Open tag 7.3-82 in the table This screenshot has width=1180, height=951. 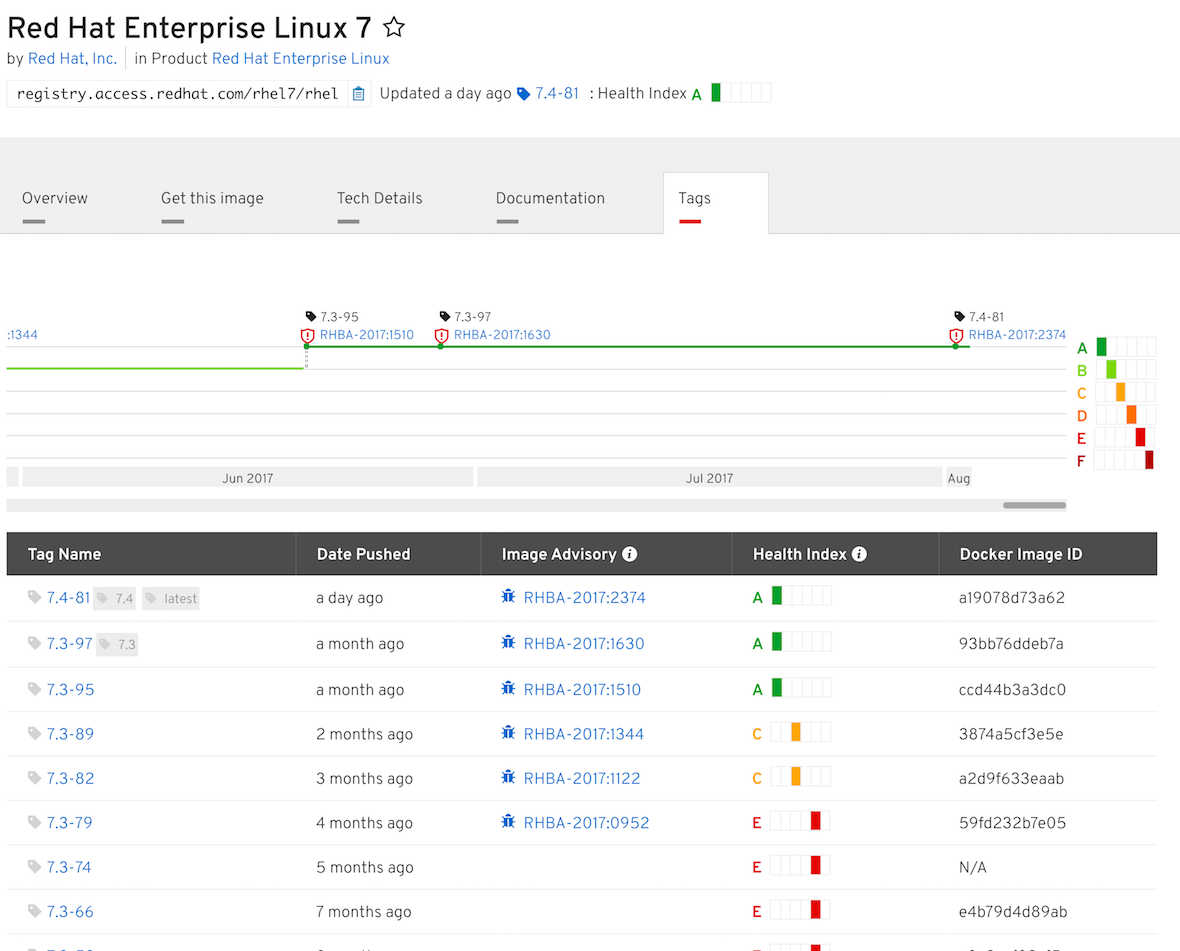pos(70,779)
